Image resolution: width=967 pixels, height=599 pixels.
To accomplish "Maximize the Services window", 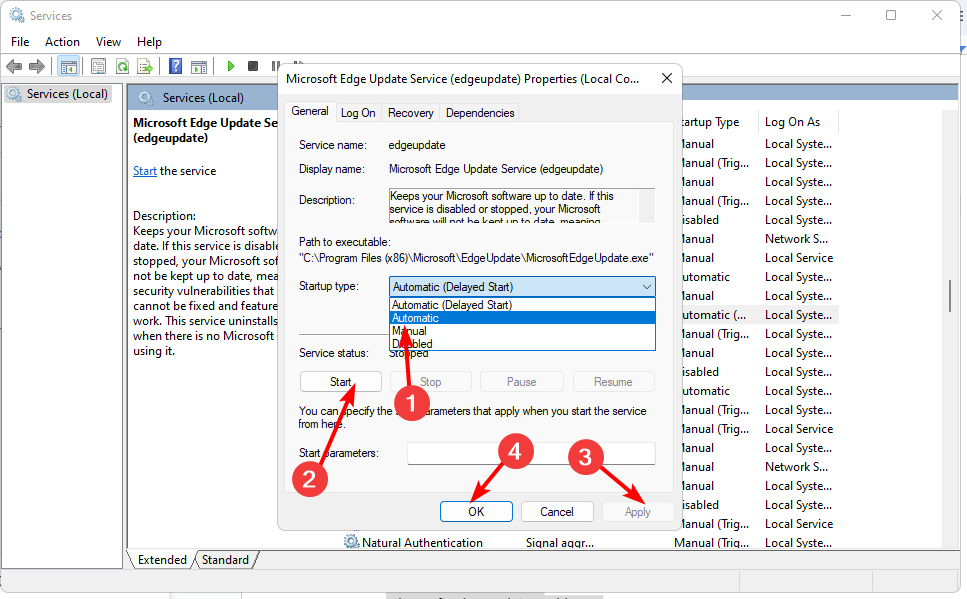I will [891, 15].
